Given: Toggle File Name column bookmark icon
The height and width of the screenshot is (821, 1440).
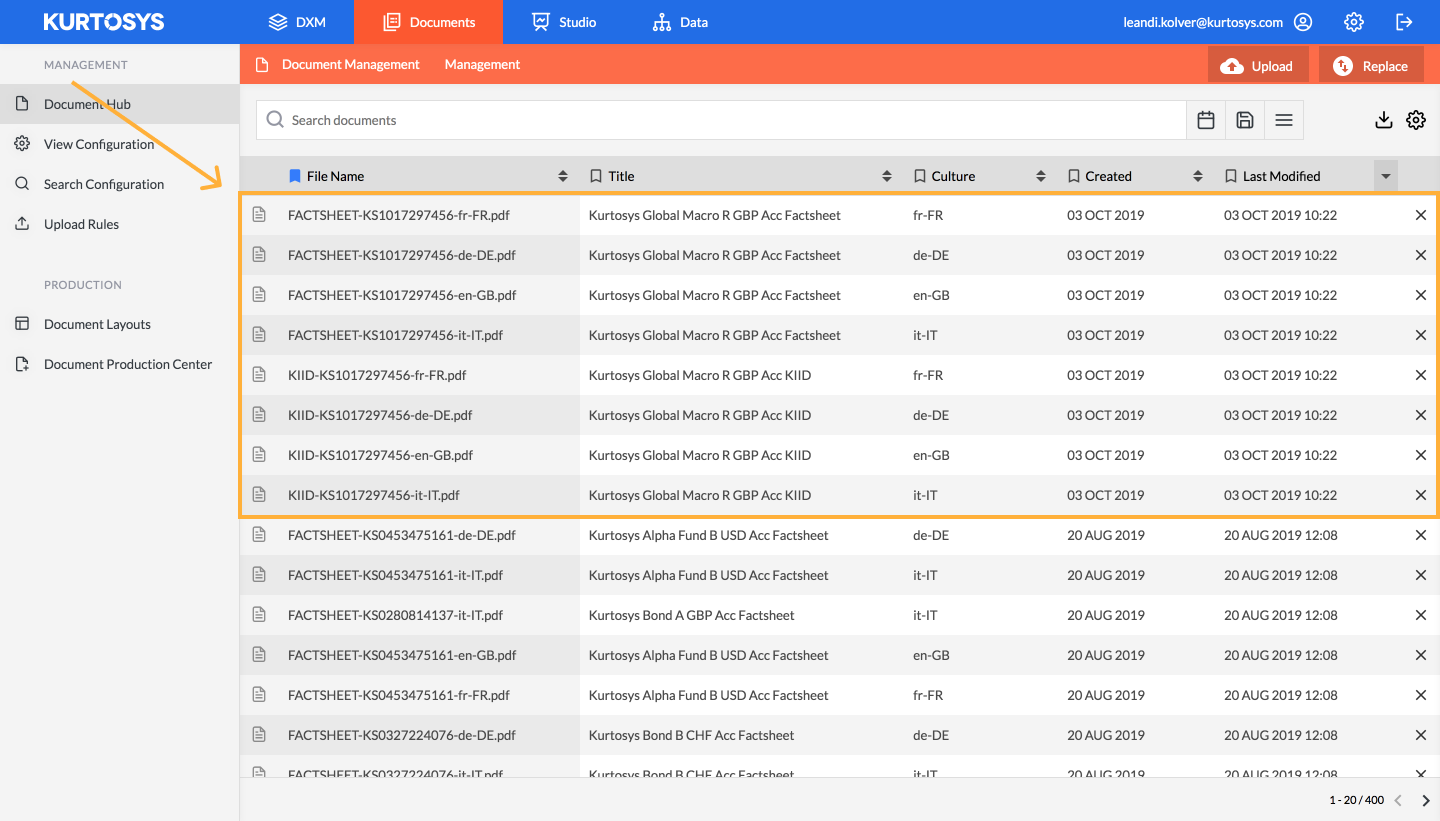Looking at the screenshot, I should click(x=294, y=176).
